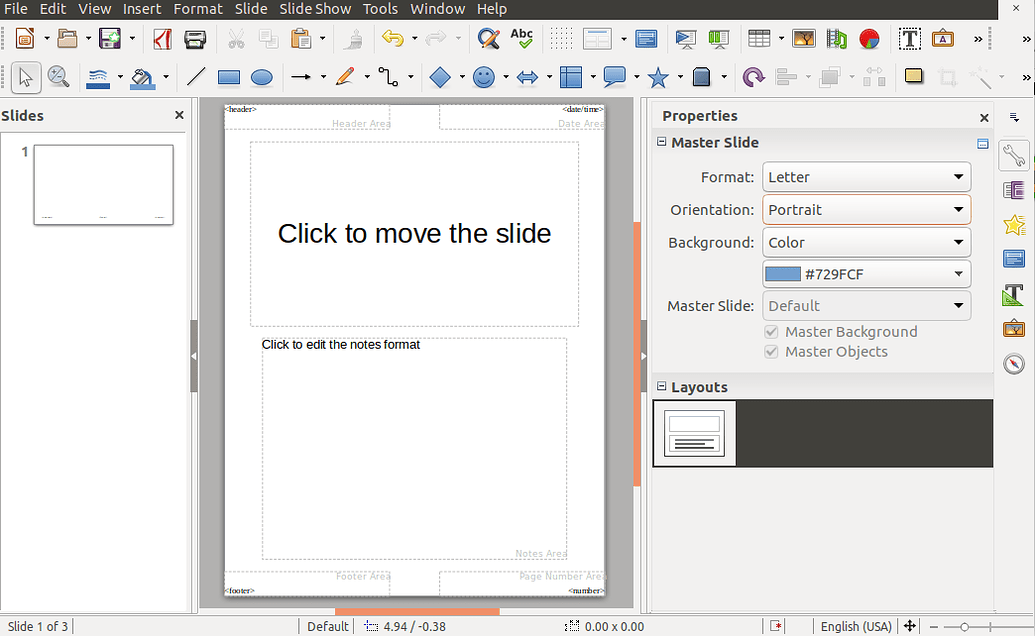Run the Spelling check tool
This screenshot has width=1035, height=636.
pos(521,39)
